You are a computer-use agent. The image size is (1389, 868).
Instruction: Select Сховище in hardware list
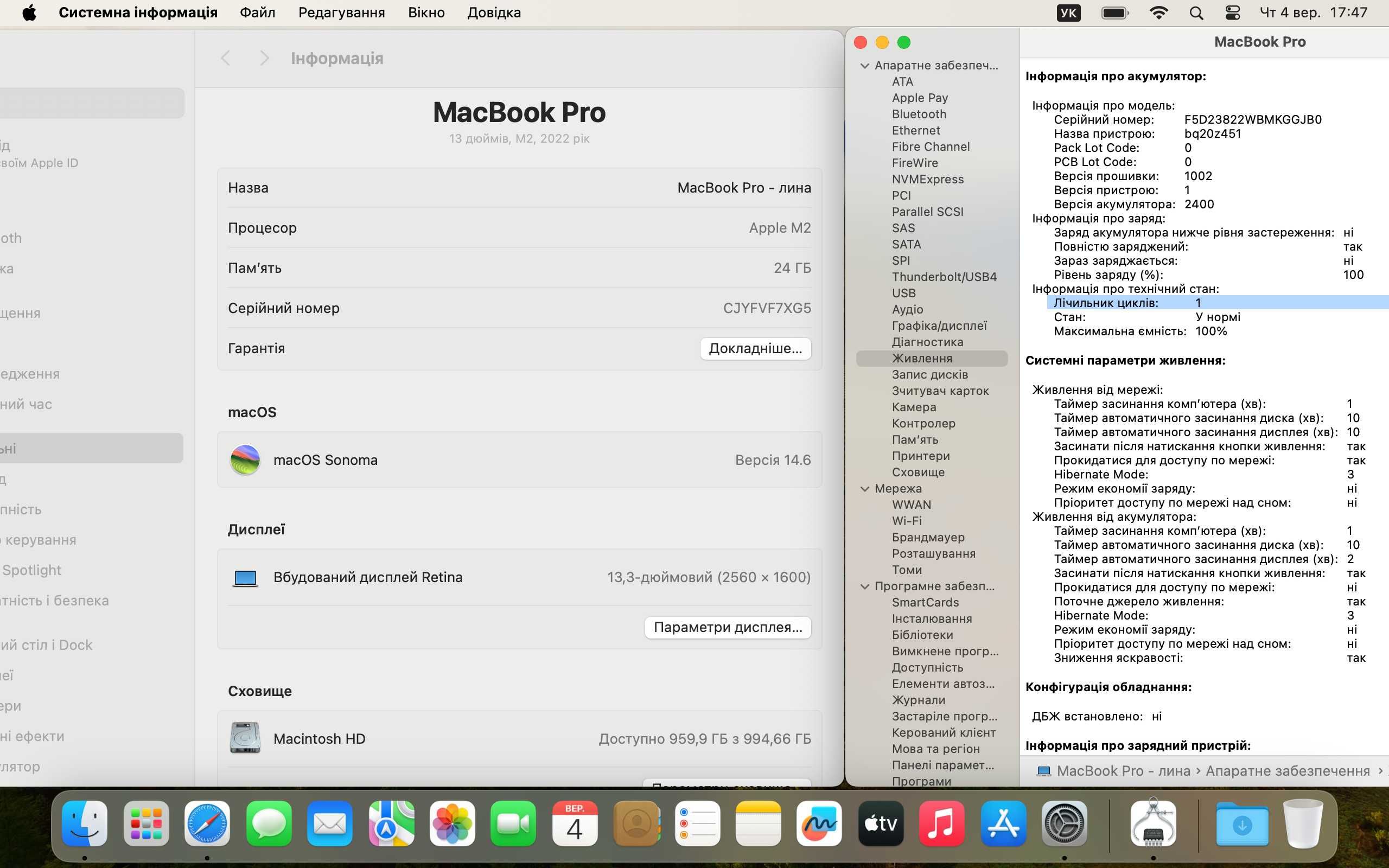pyautogui.click(x=919, y=473)
